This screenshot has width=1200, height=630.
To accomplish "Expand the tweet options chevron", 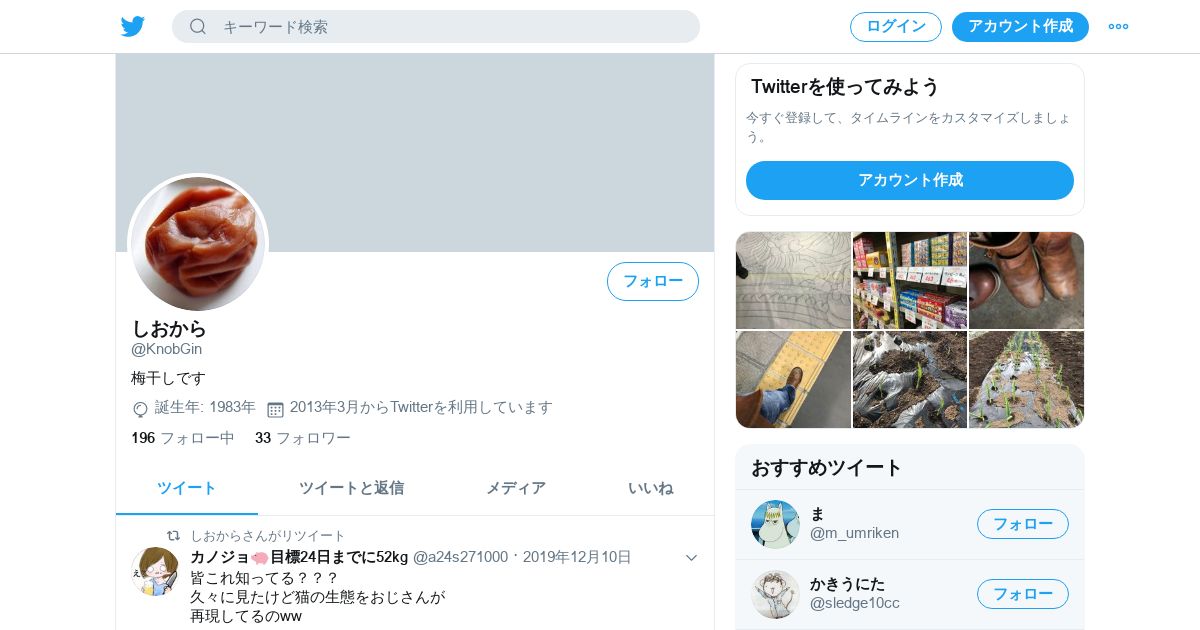I will click(691, 558).
